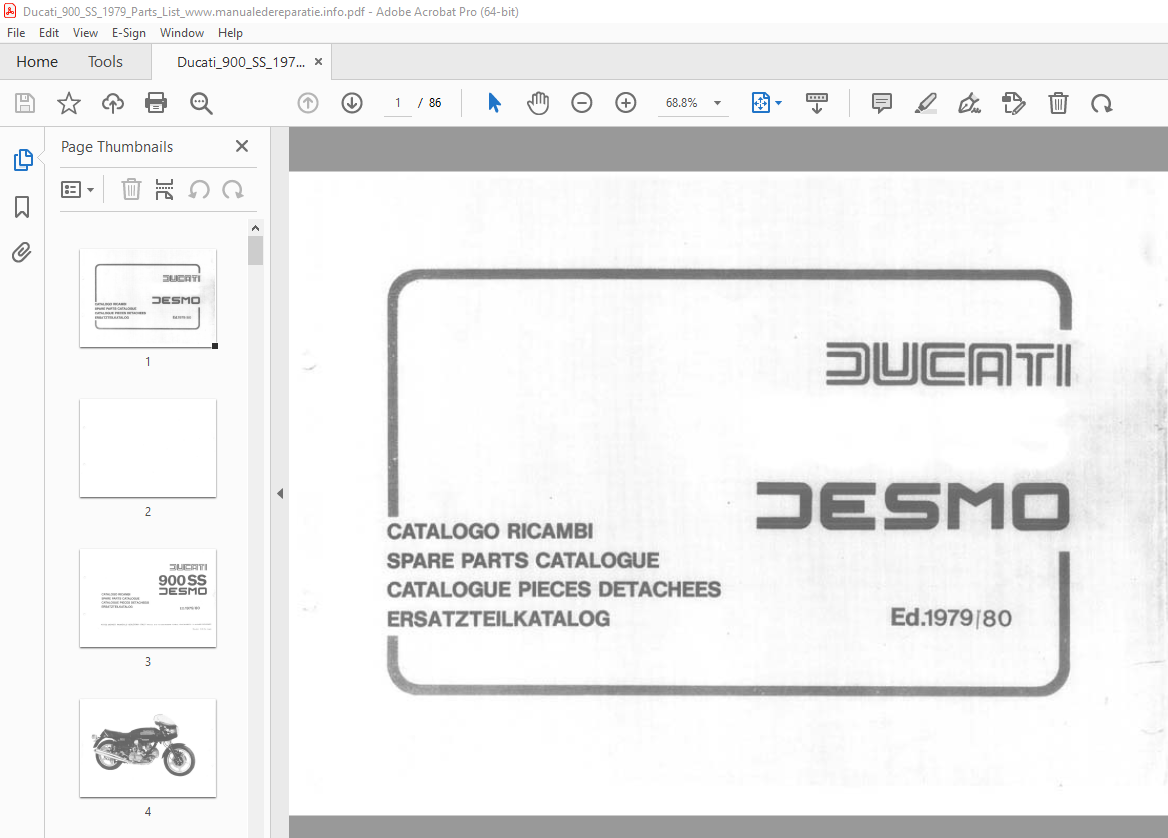This screenshot has height=838, width=1168.
Task: Rotate the page using the main toolbar rotate icon
Action: 1102,104
